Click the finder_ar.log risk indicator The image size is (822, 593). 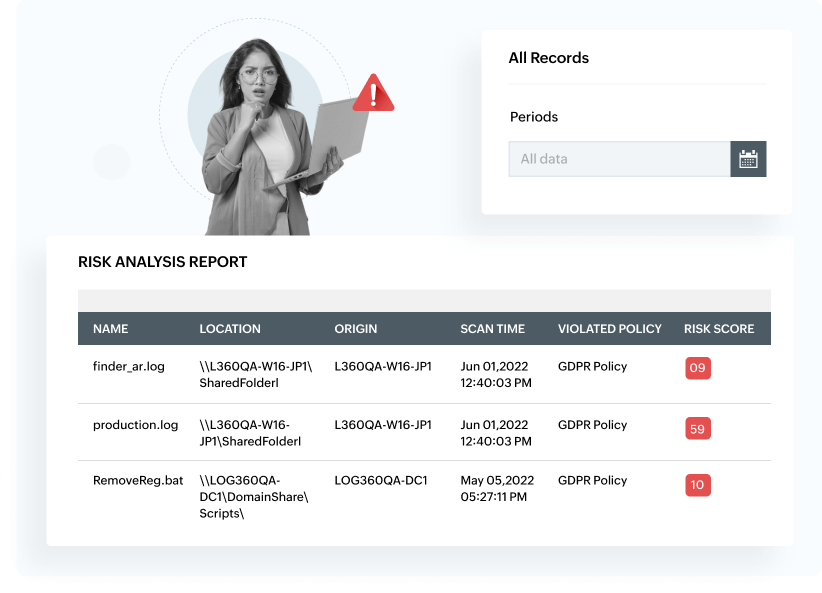click(x=697, y=368)
